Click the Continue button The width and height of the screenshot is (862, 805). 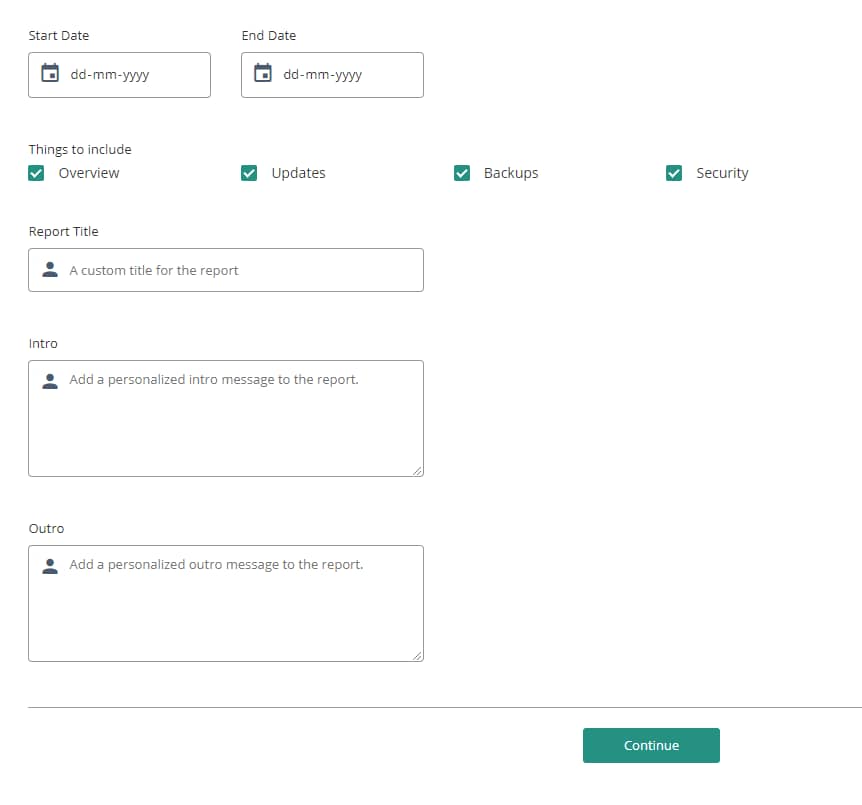[x=651, y=745]
